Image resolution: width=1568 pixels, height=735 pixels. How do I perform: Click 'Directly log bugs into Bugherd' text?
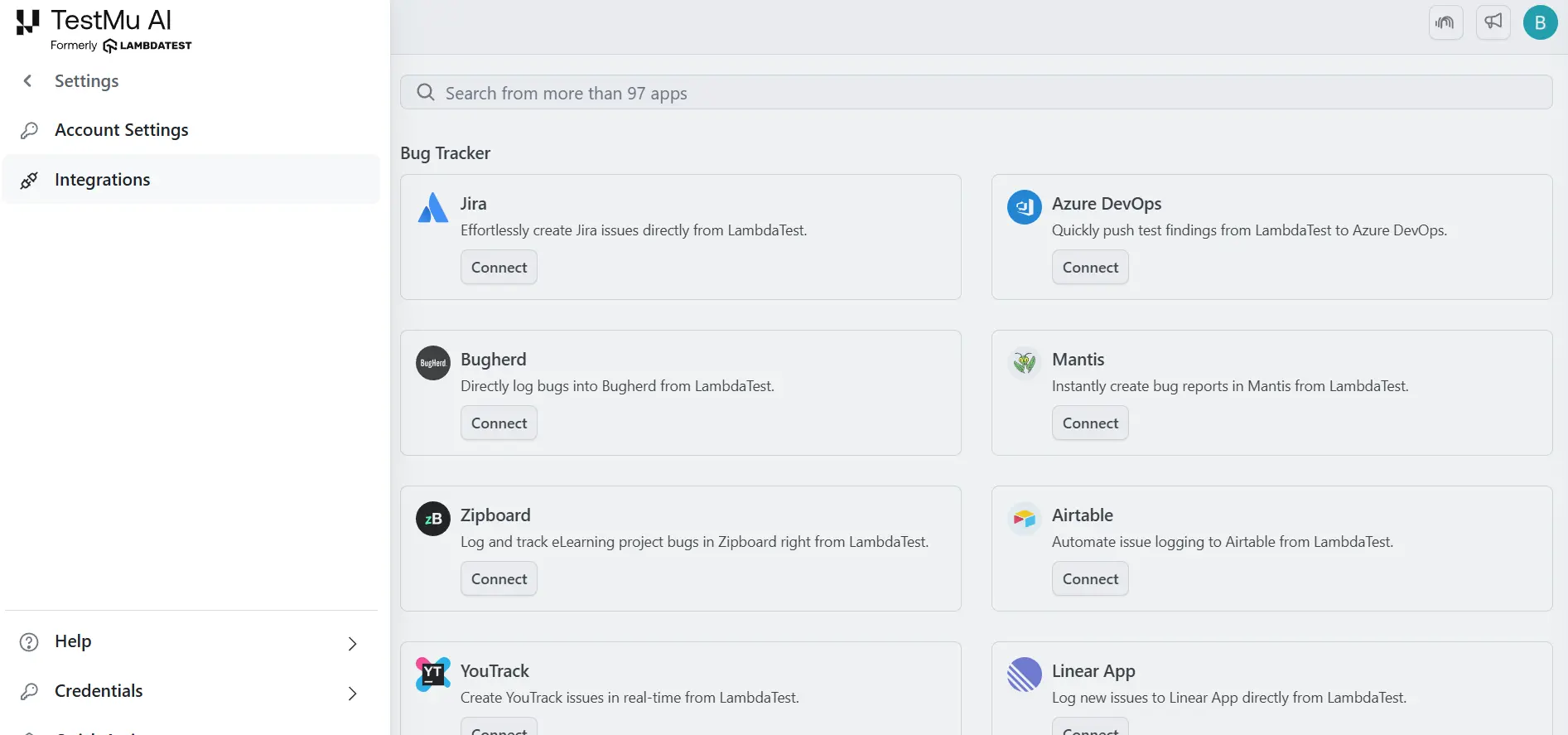[x=617, y=386]
